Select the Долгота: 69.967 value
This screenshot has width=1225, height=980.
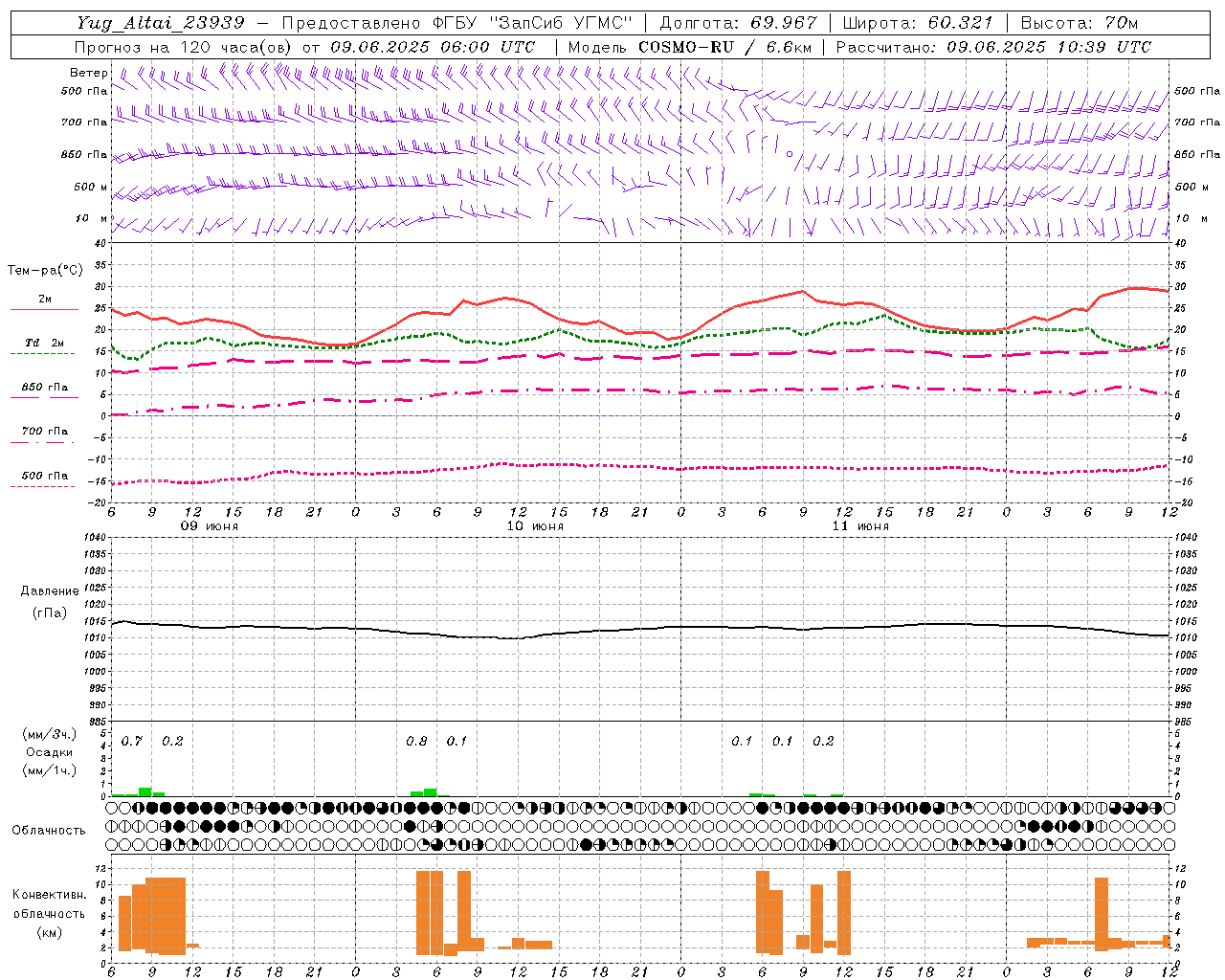pyautogui.click(x=739, y=22)
